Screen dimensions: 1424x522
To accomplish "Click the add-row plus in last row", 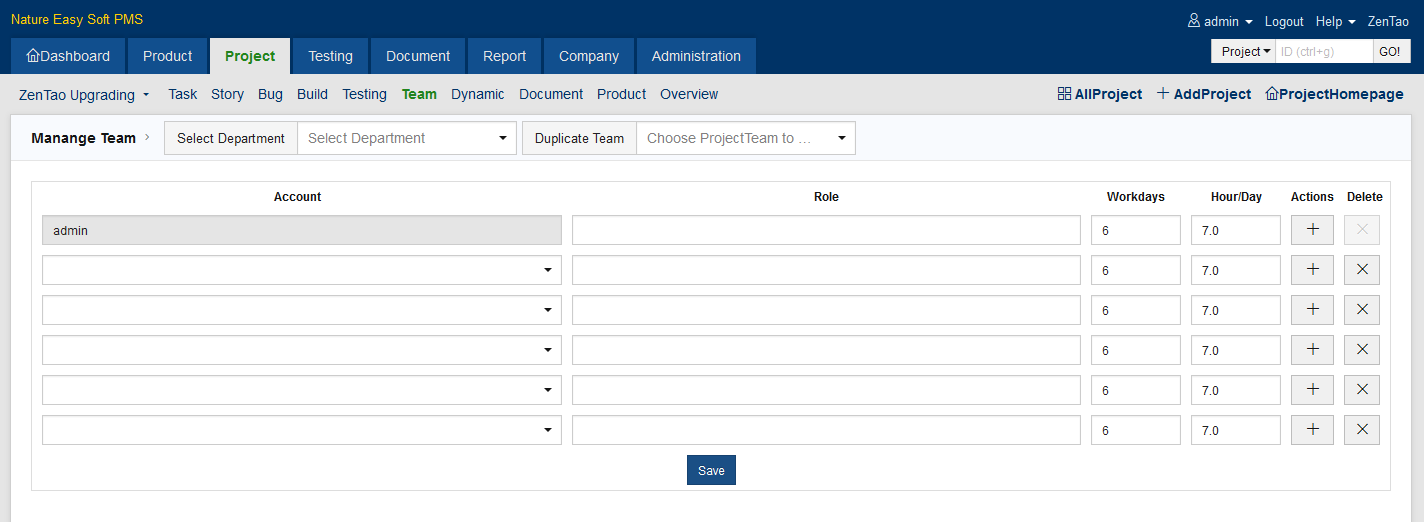I will pyautogui.click(x=1312, y=430).
